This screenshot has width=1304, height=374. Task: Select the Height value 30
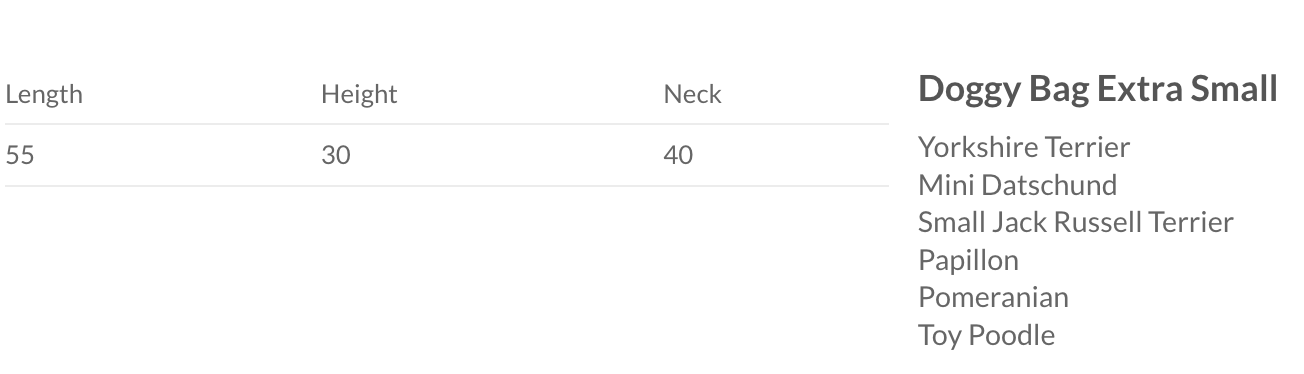tap(336, 156)
